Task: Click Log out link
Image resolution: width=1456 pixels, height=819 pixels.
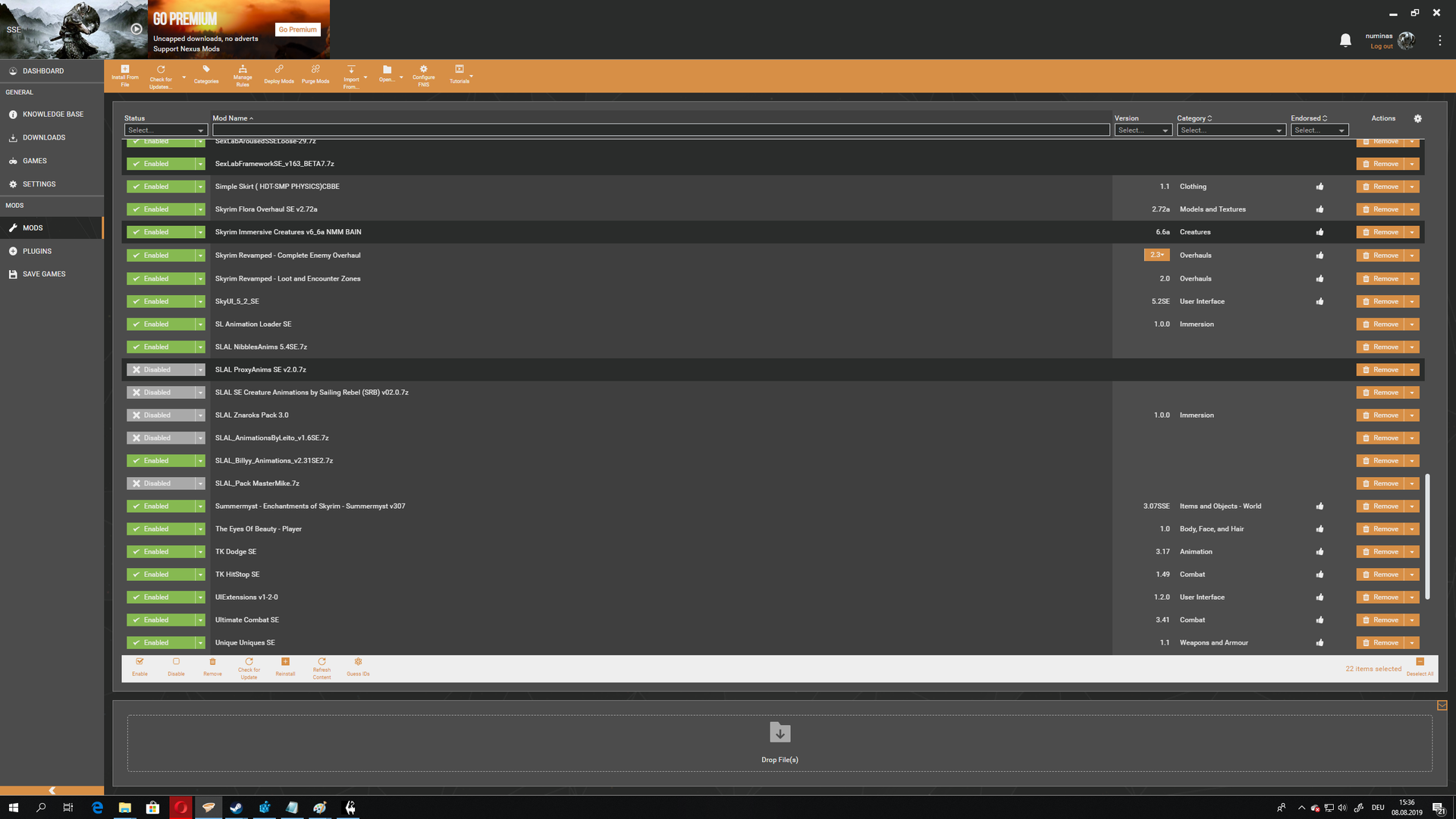Action: click(1381, 46)
